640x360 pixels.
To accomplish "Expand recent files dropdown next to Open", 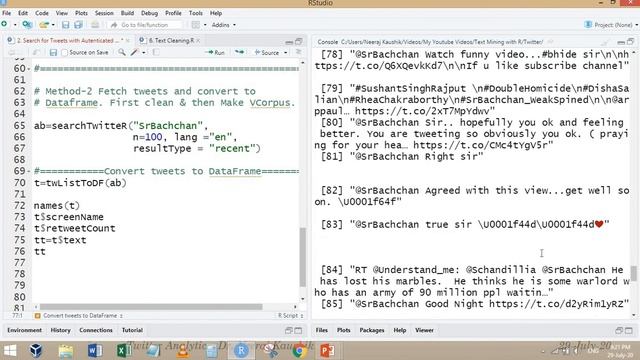I will (x=53, y=25).
